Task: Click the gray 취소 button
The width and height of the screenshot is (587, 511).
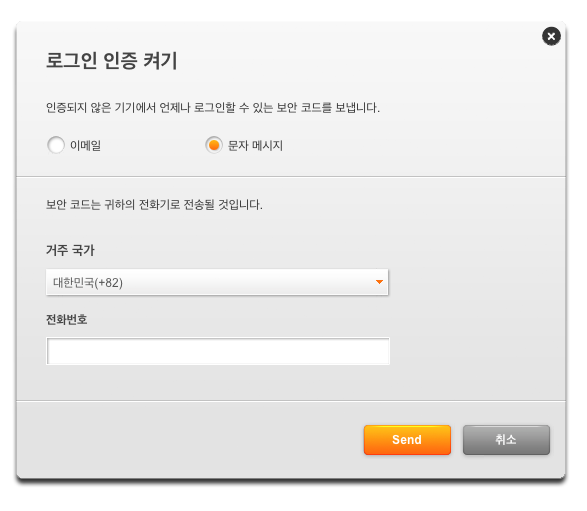Action: pyautogui.click(x=506, y=440)
